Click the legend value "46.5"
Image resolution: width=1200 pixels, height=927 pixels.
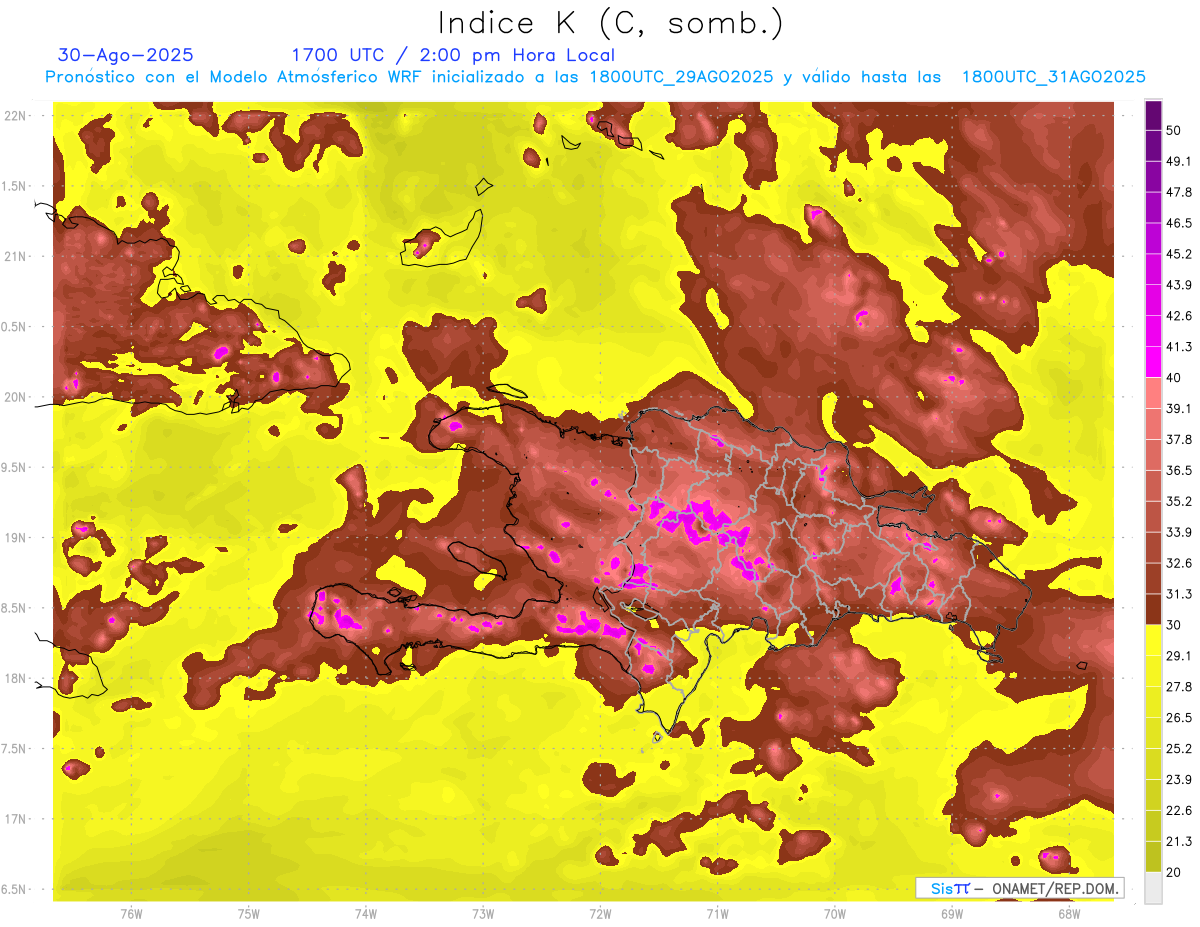coord(1179,224)
